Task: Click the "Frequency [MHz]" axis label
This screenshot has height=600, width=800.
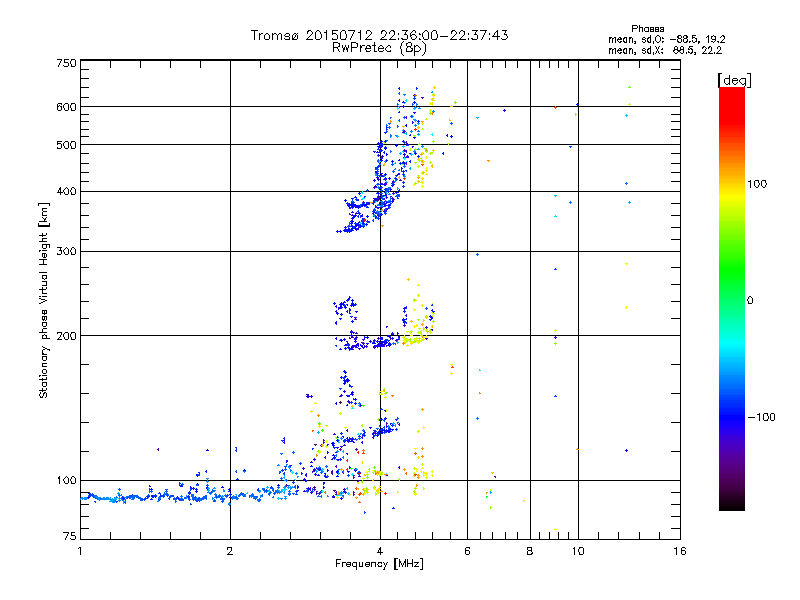Action: pos(379,564)
